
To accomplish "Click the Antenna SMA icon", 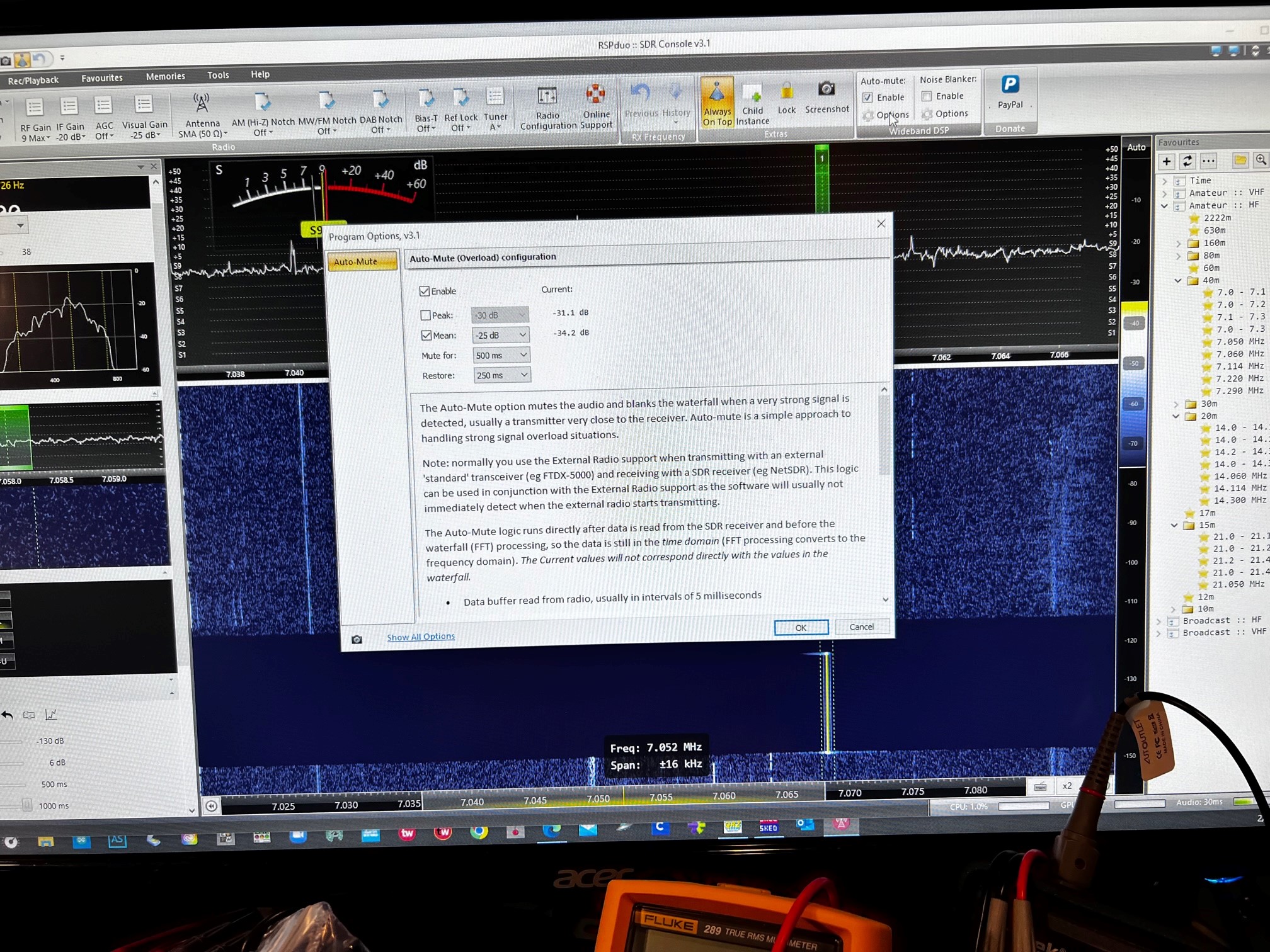I will point(202,103).
